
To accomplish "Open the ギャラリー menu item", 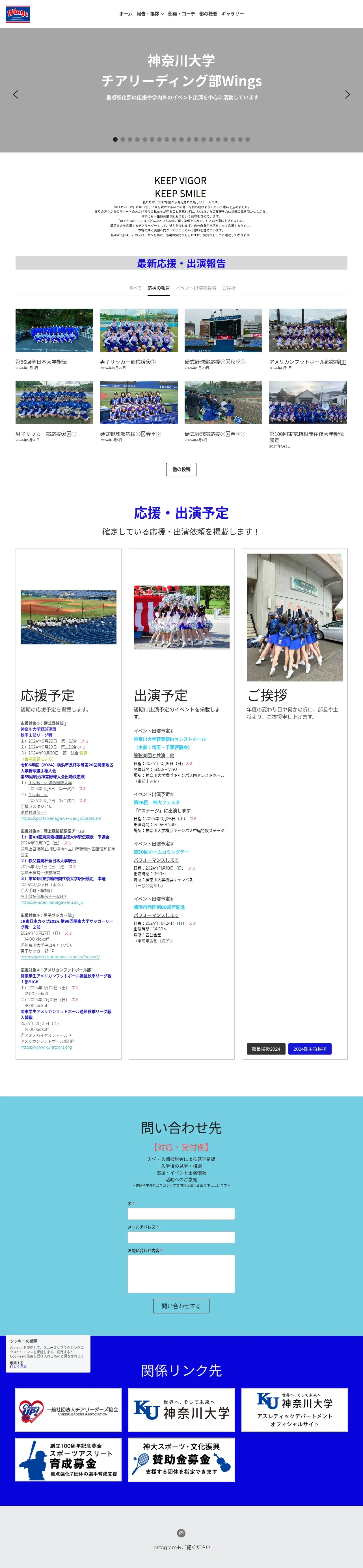I will click(x=232, y=14).
